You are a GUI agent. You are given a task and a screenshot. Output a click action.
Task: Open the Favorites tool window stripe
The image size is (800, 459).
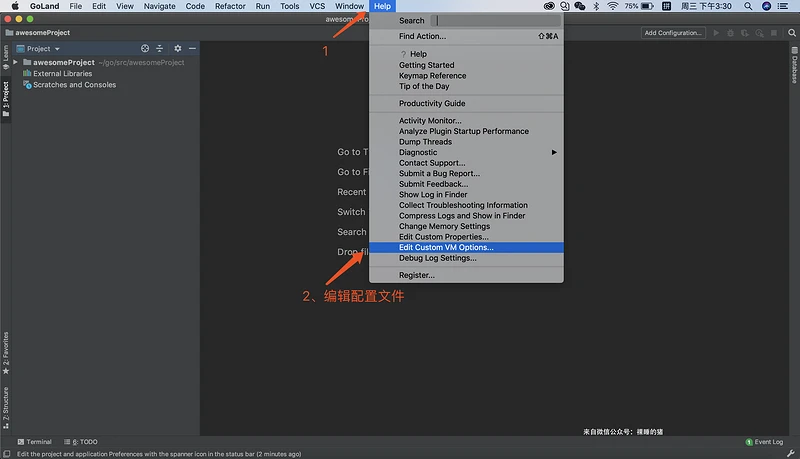click(x=6, y=353)
